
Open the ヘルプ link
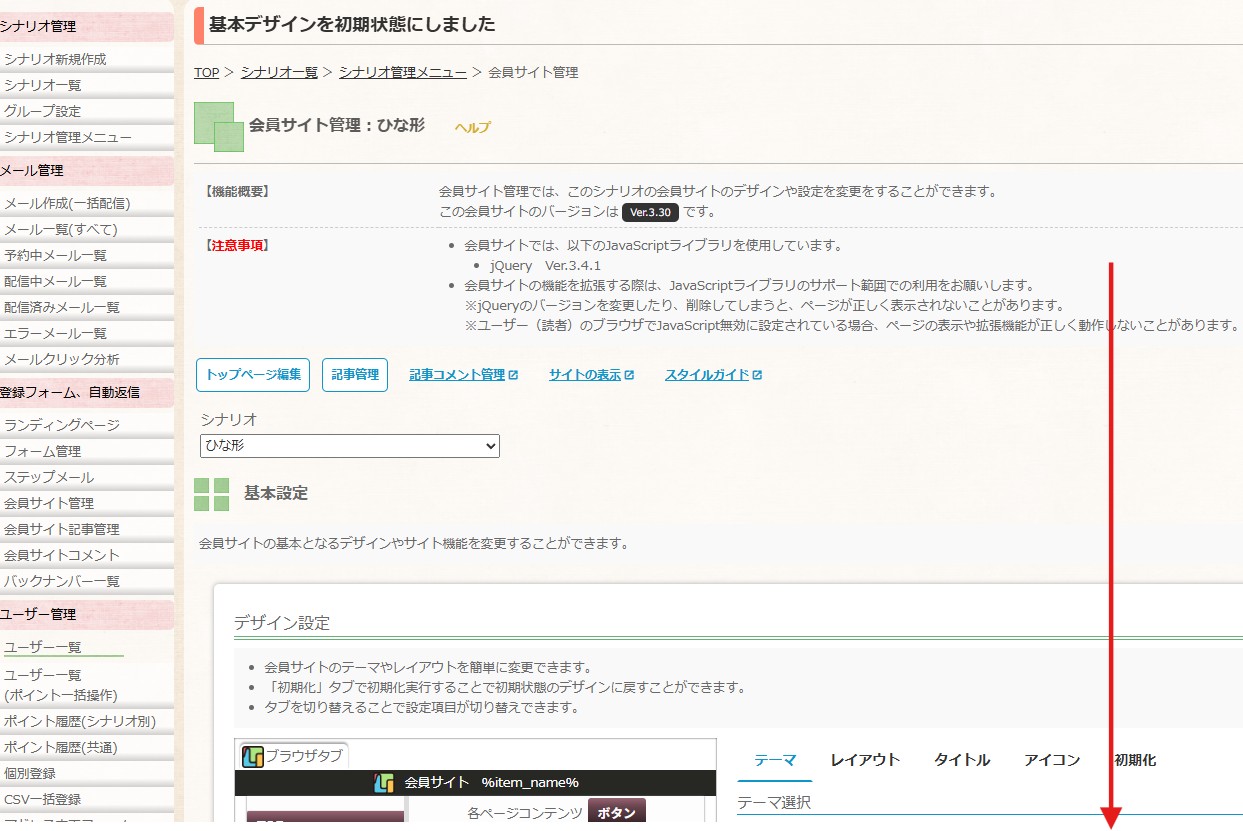[472, 127]
